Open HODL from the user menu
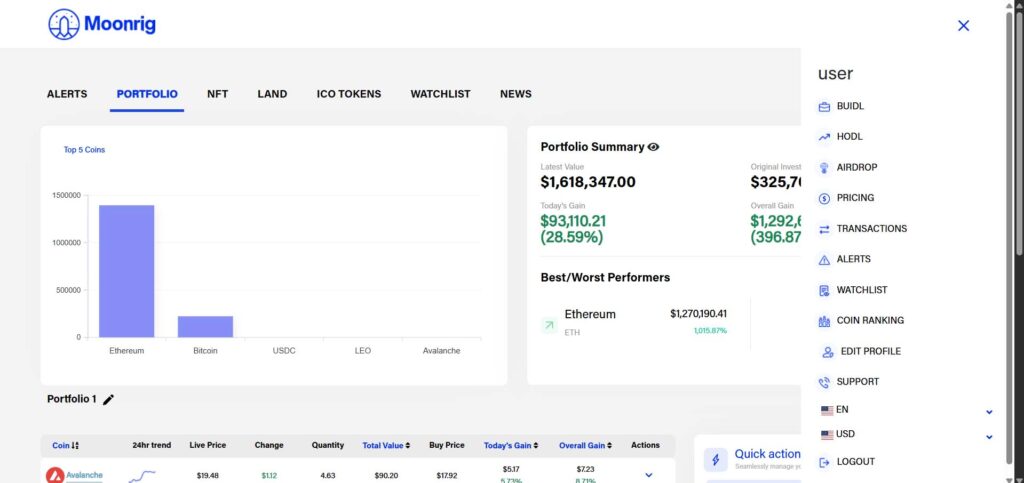 coord(850,136)
